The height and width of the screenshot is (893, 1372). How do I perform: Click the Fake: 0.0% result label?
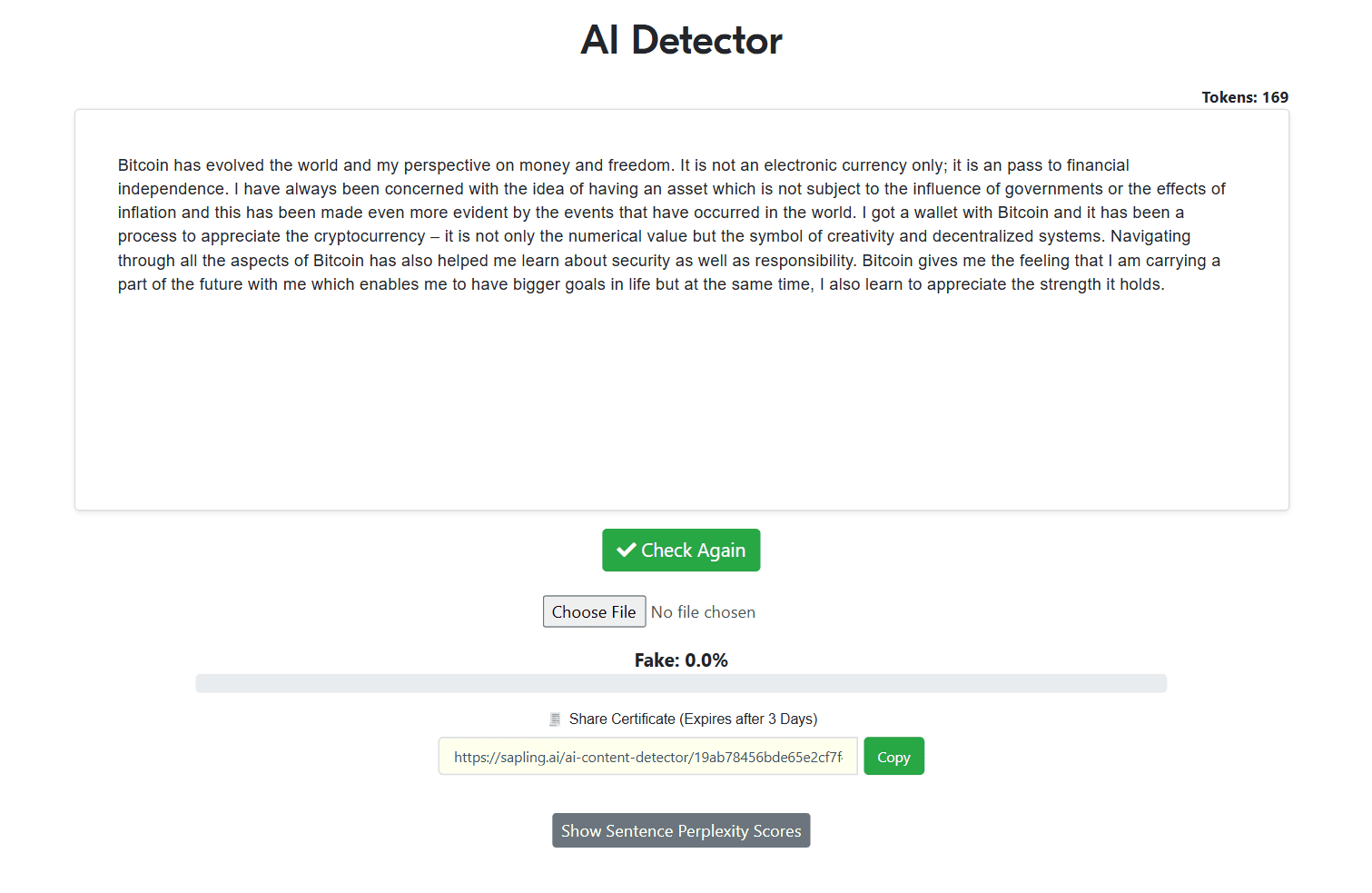681,660
